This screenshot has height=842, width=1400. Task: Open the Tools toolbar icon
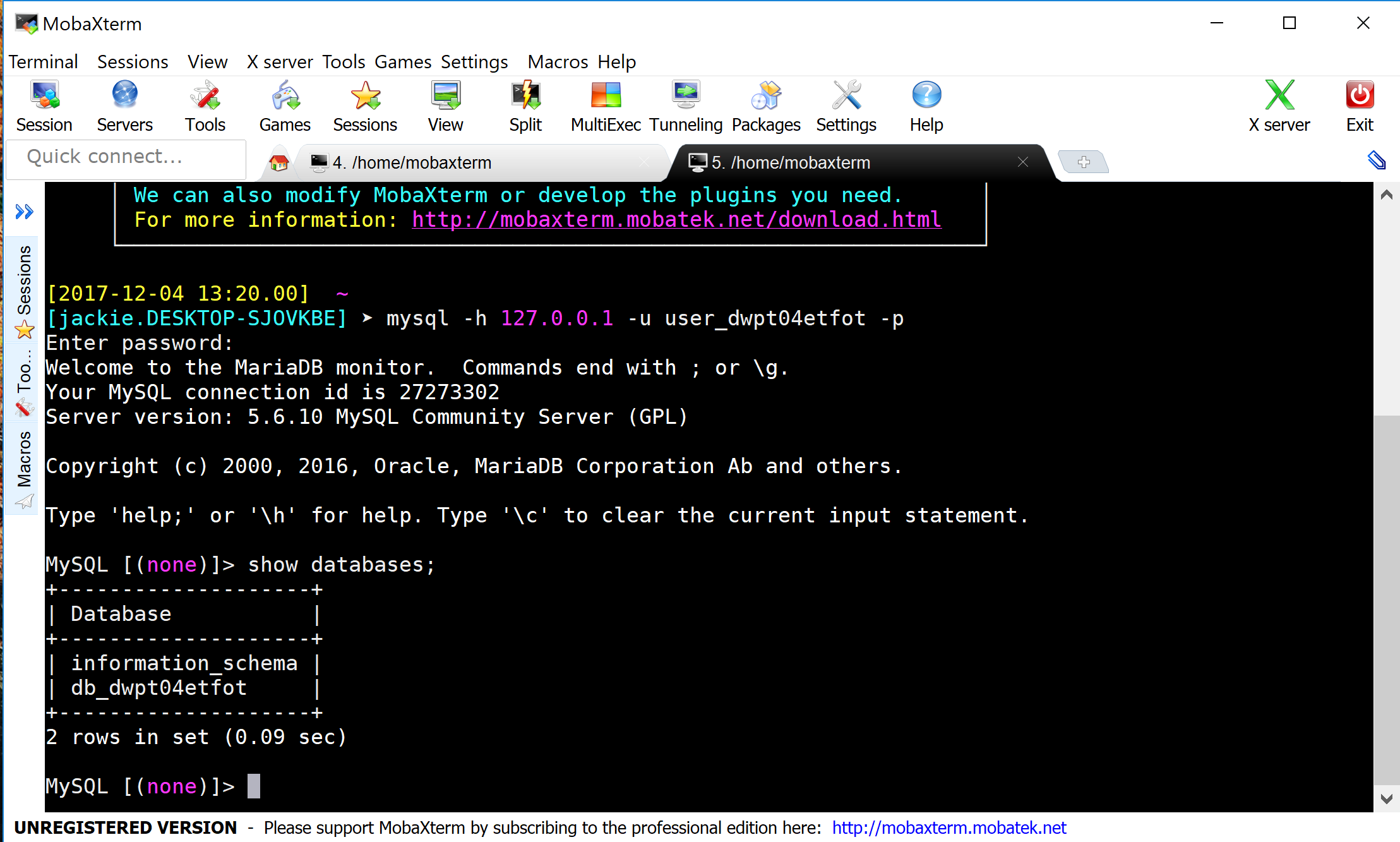(x=205, y=106)
